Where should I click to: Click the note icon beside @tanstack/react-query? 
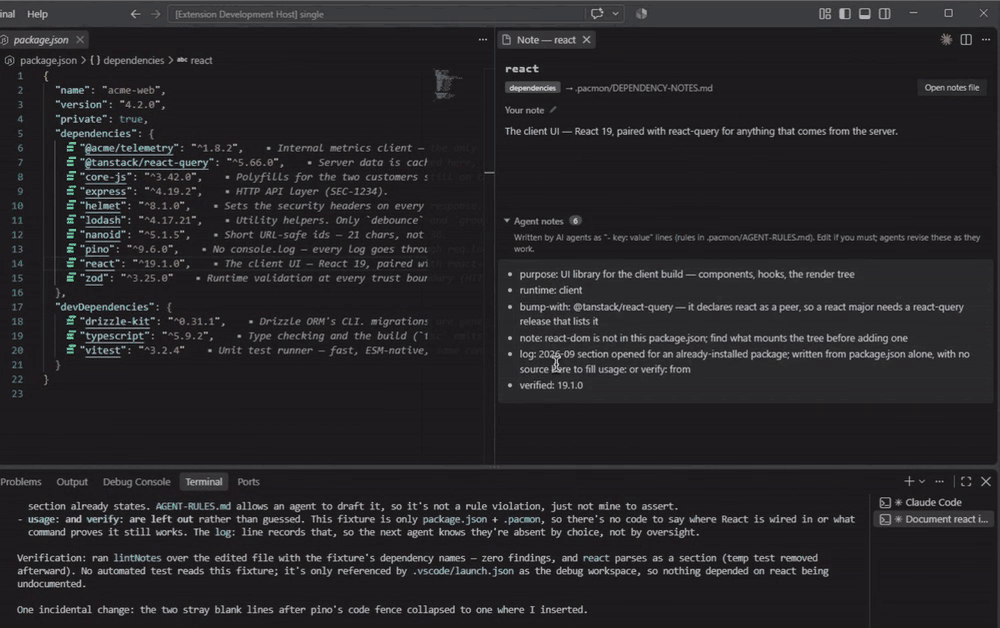[x=71, y=162]
